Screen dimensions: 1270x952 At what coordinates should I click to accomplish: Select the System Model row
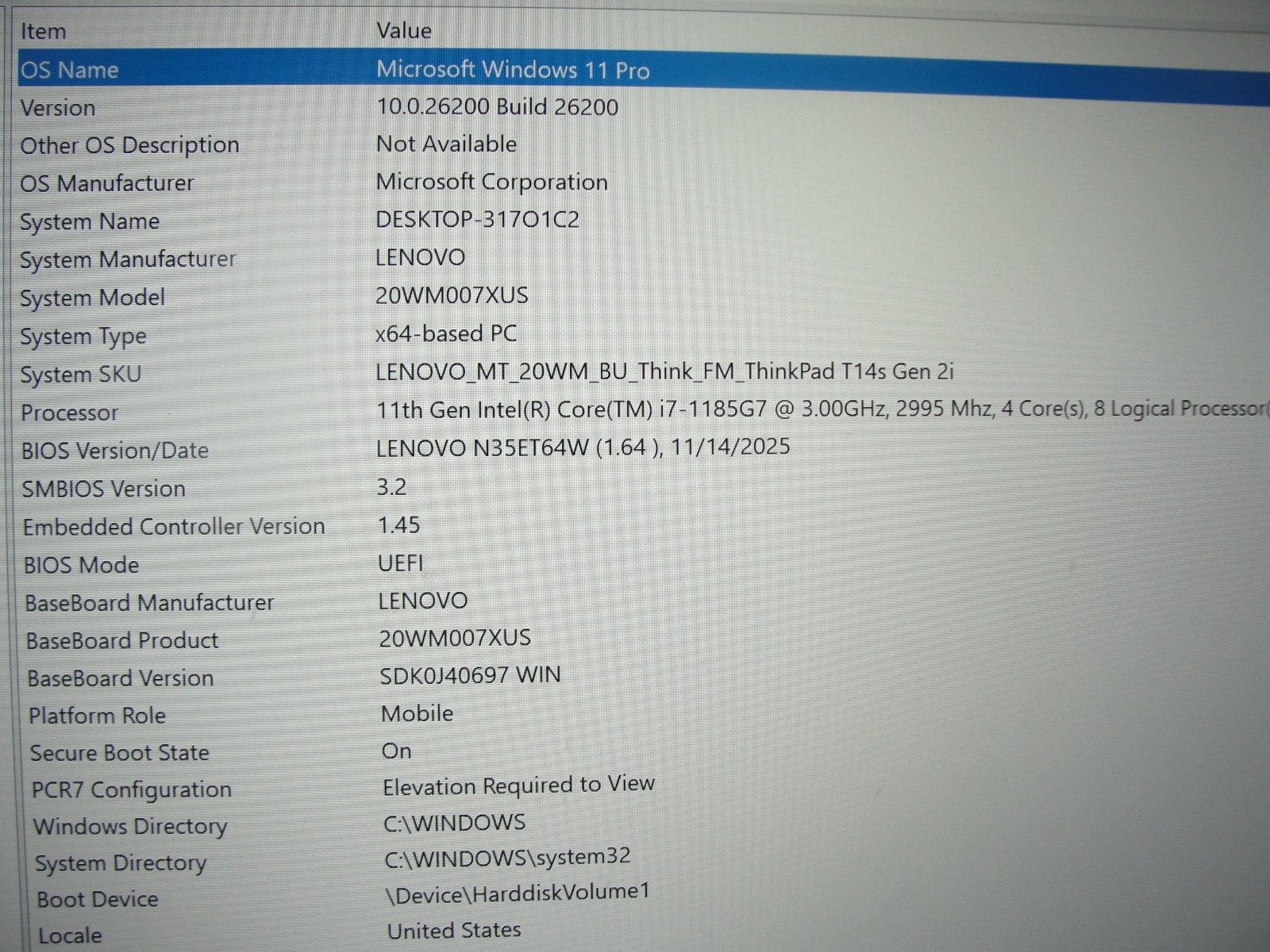(92, 297)
